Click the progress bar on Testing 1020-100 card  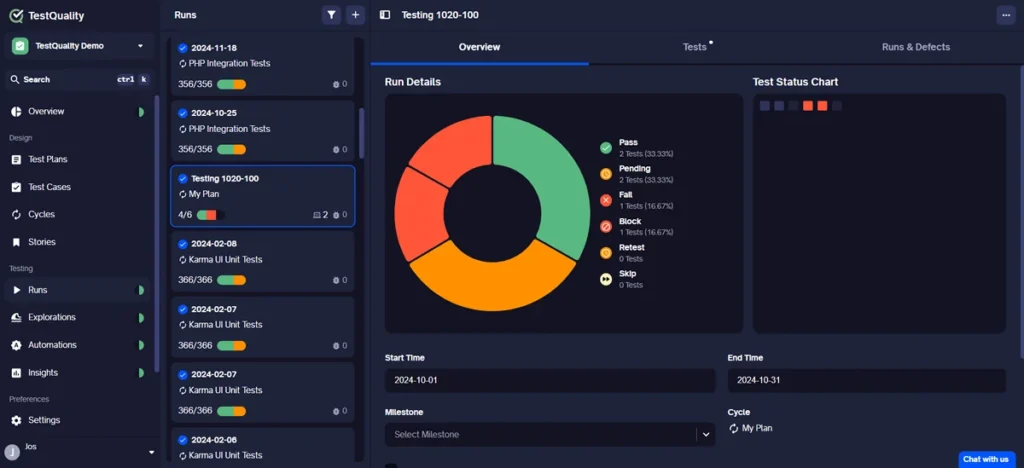click(x=210, y=215)
